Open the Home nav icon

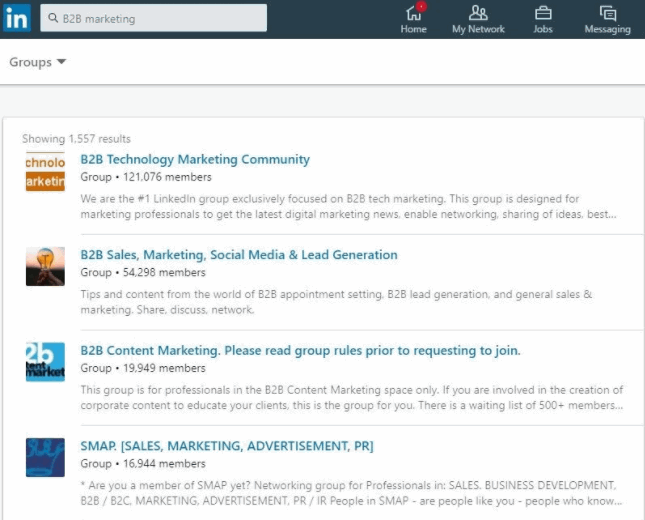[413, 13]
